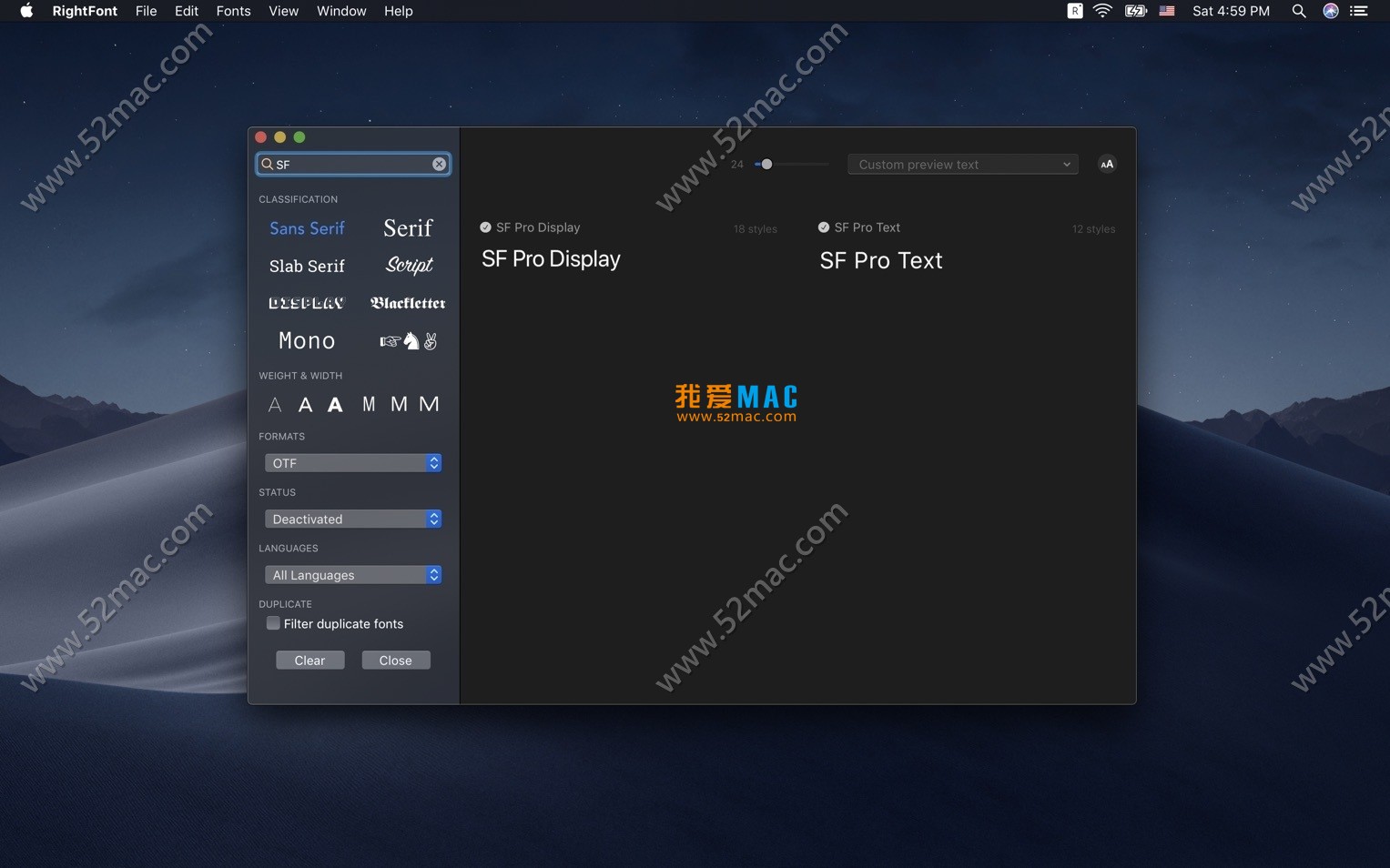Toggle SF Pro Display activation checkmark

485,227
